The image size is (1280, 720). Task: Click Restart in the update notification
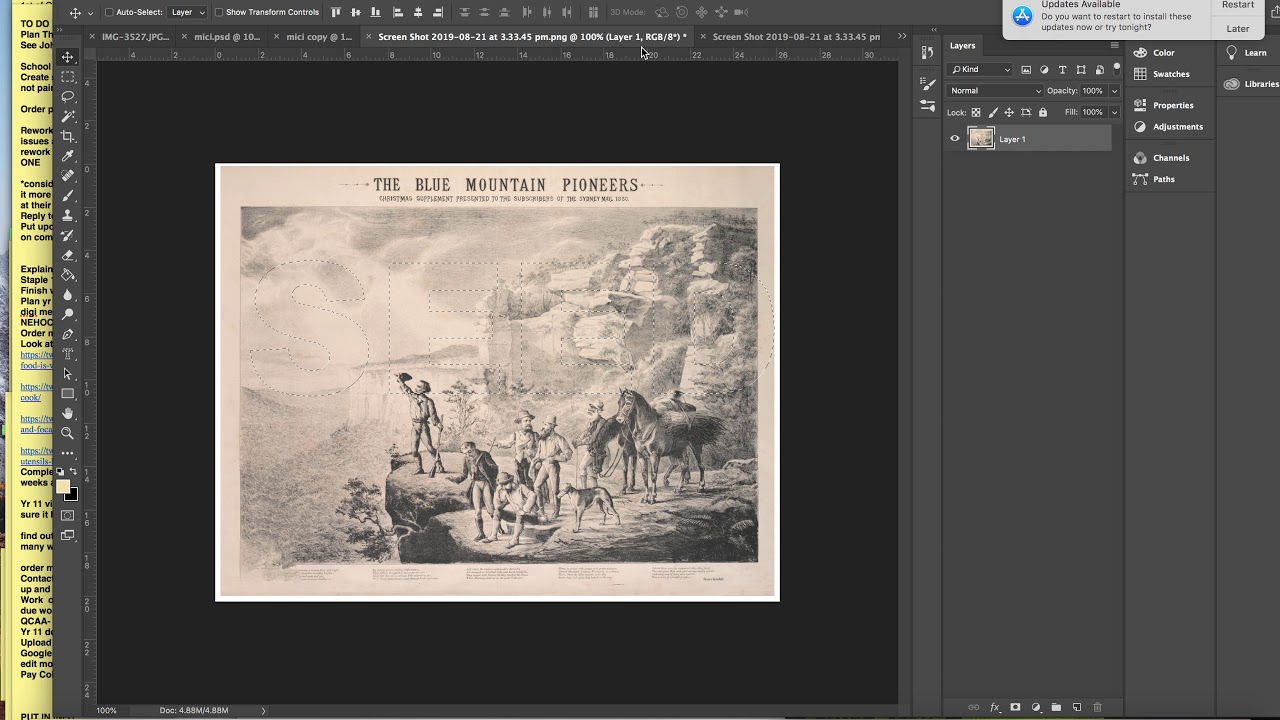(1238, 5)
